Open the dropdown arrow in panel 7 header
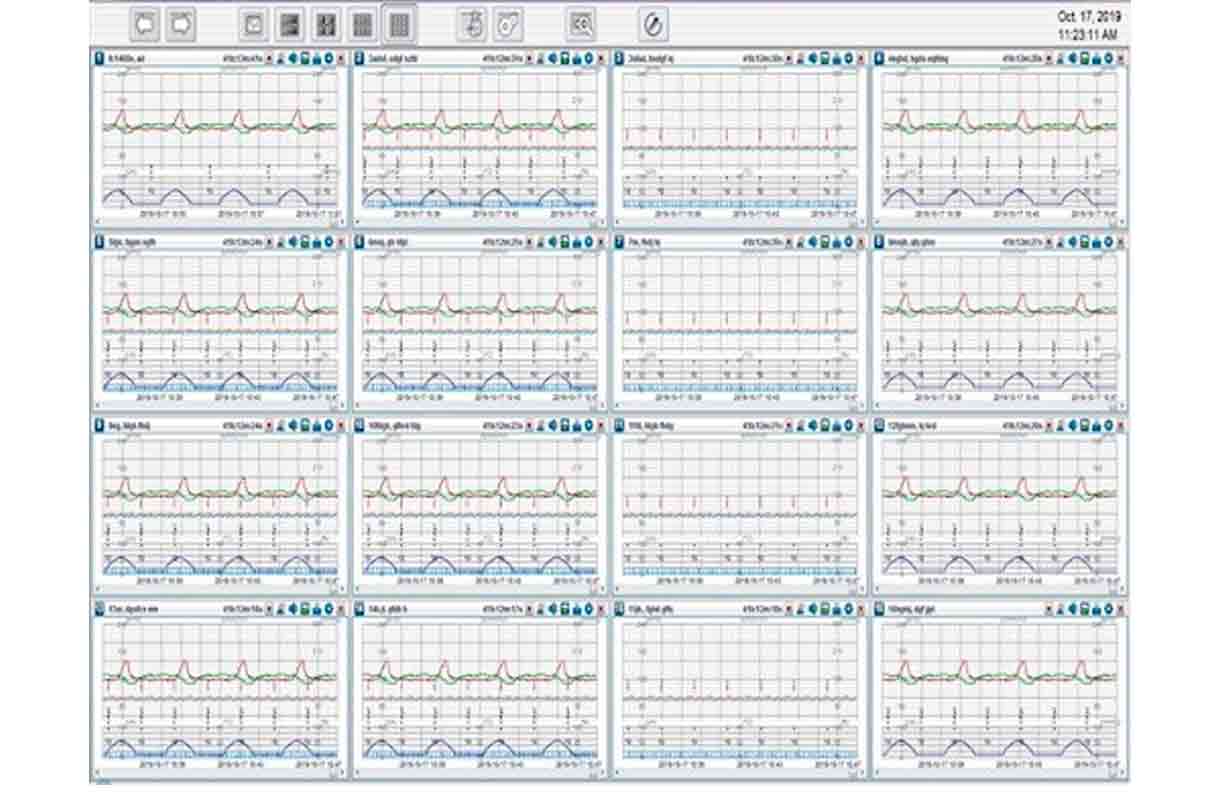The image size is (1220, 812). (790, 241)
